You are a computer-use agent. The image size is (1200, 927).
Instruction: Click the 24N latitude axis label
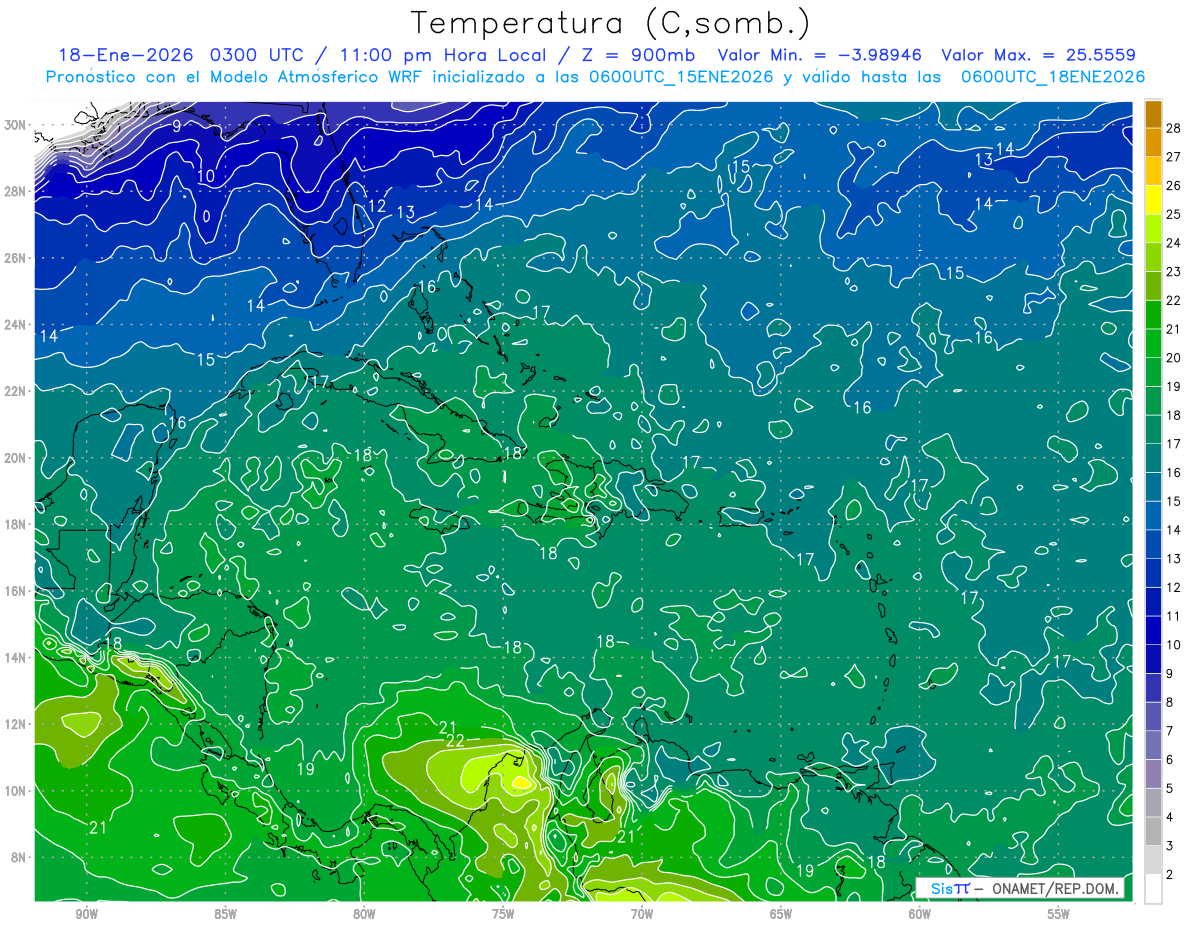(x=17, y=324)
